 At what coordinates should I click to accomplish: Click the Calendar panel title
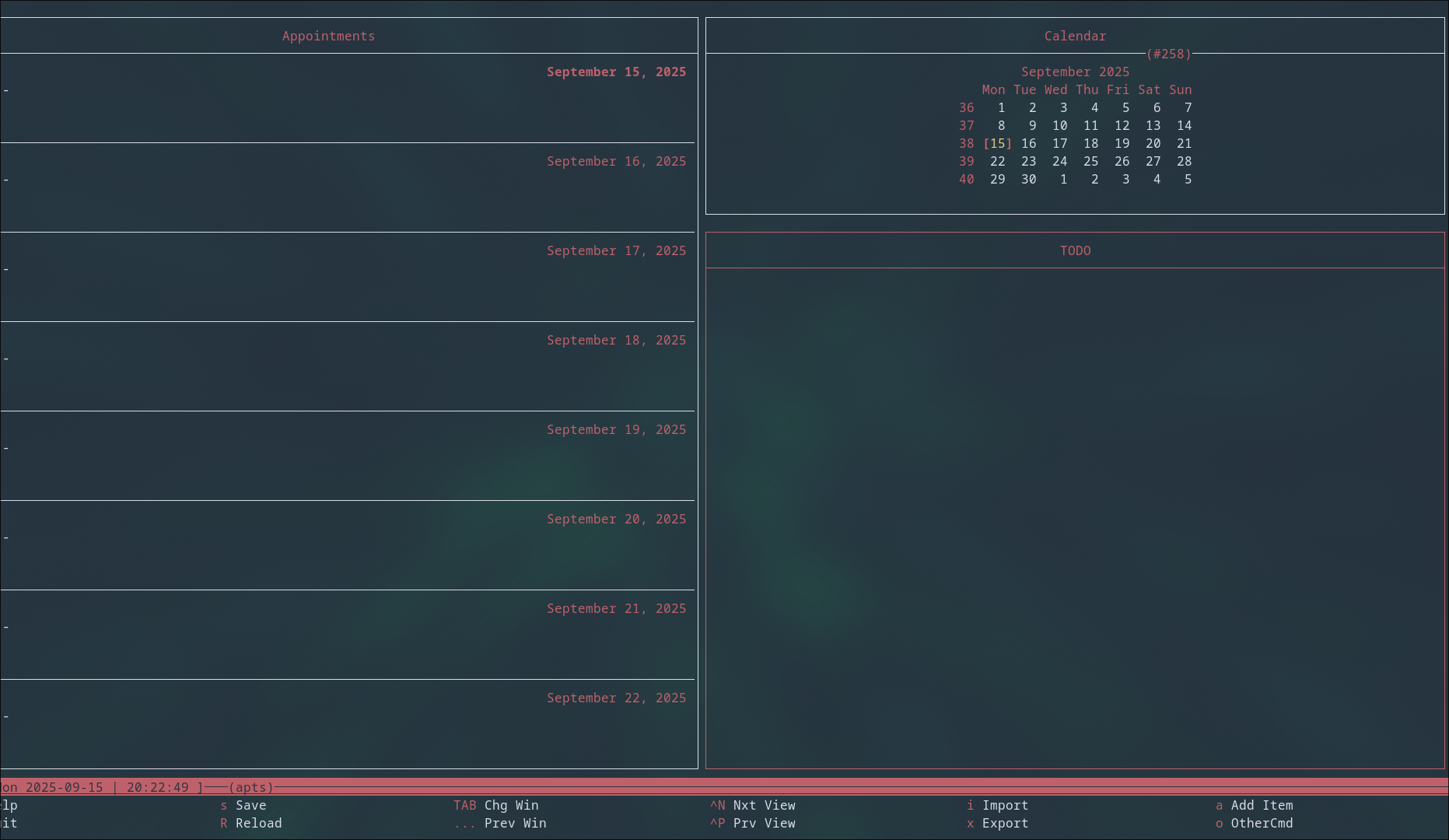(x=1075, y=37)
